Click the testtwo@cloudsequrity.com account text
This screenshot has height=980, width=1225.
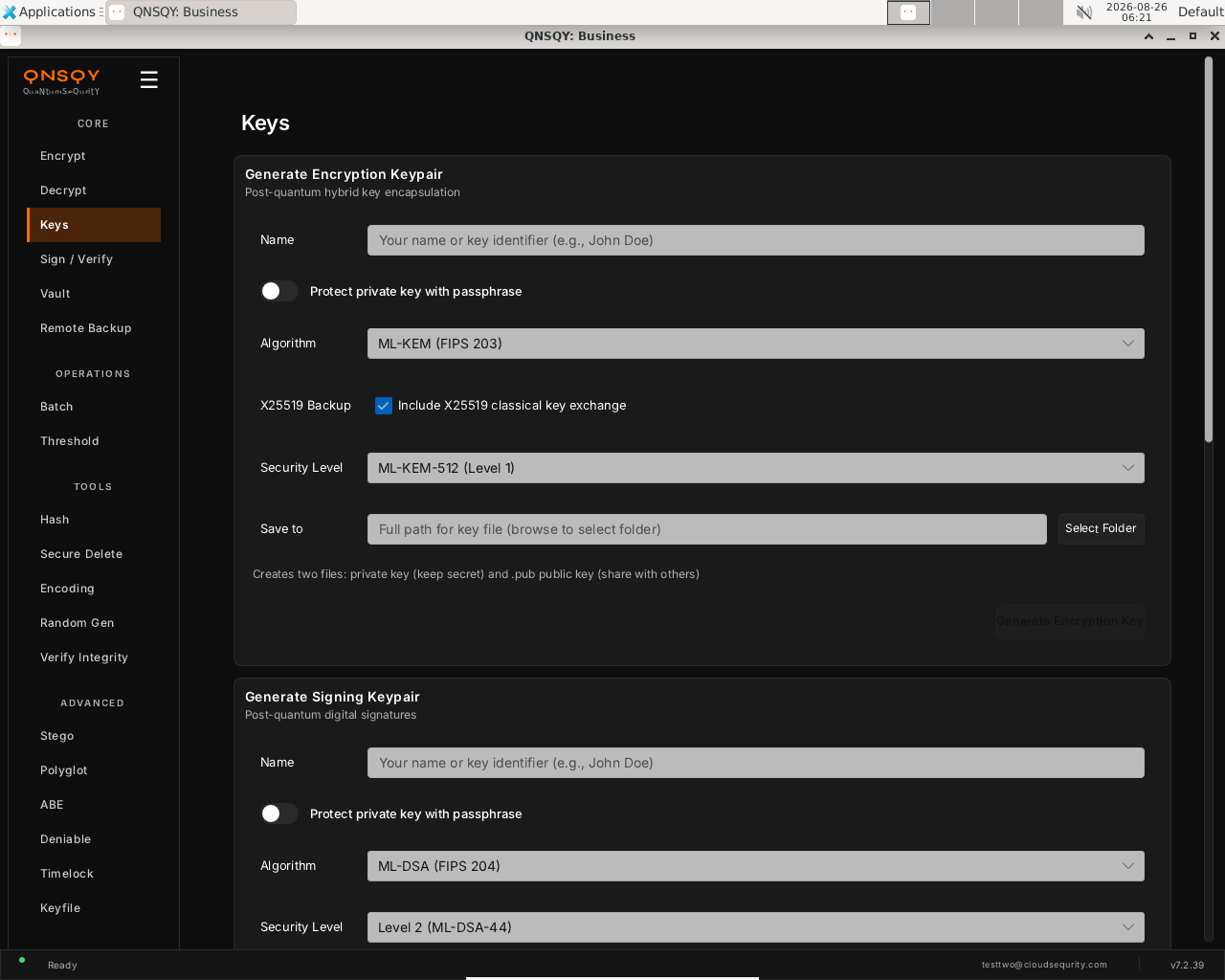1044,965
